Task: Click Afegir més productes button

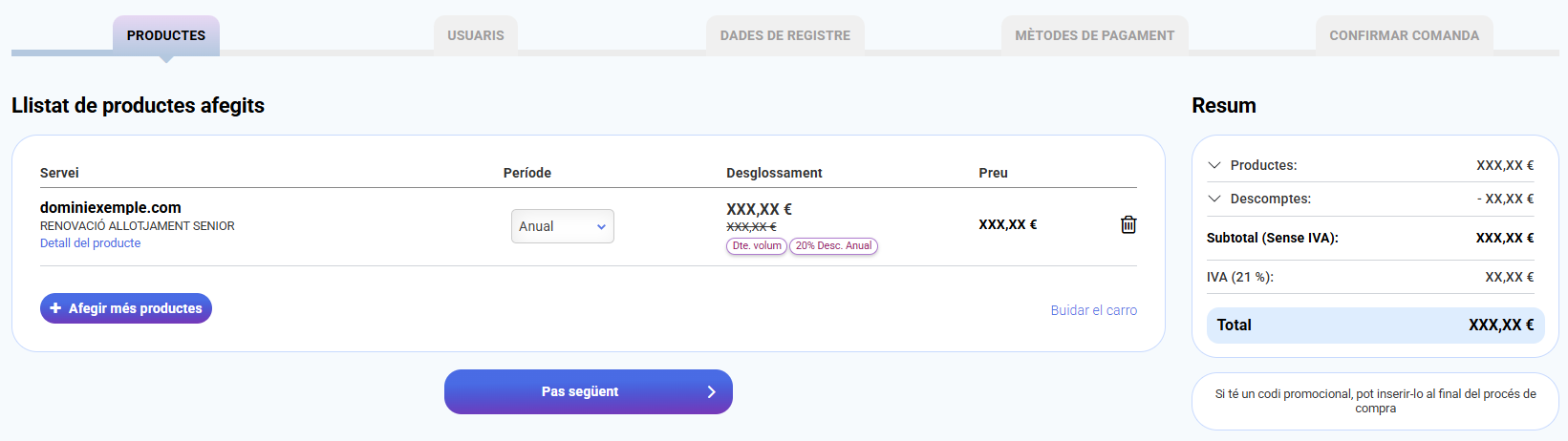Action: pyautogui.click(x=126, y=308)
